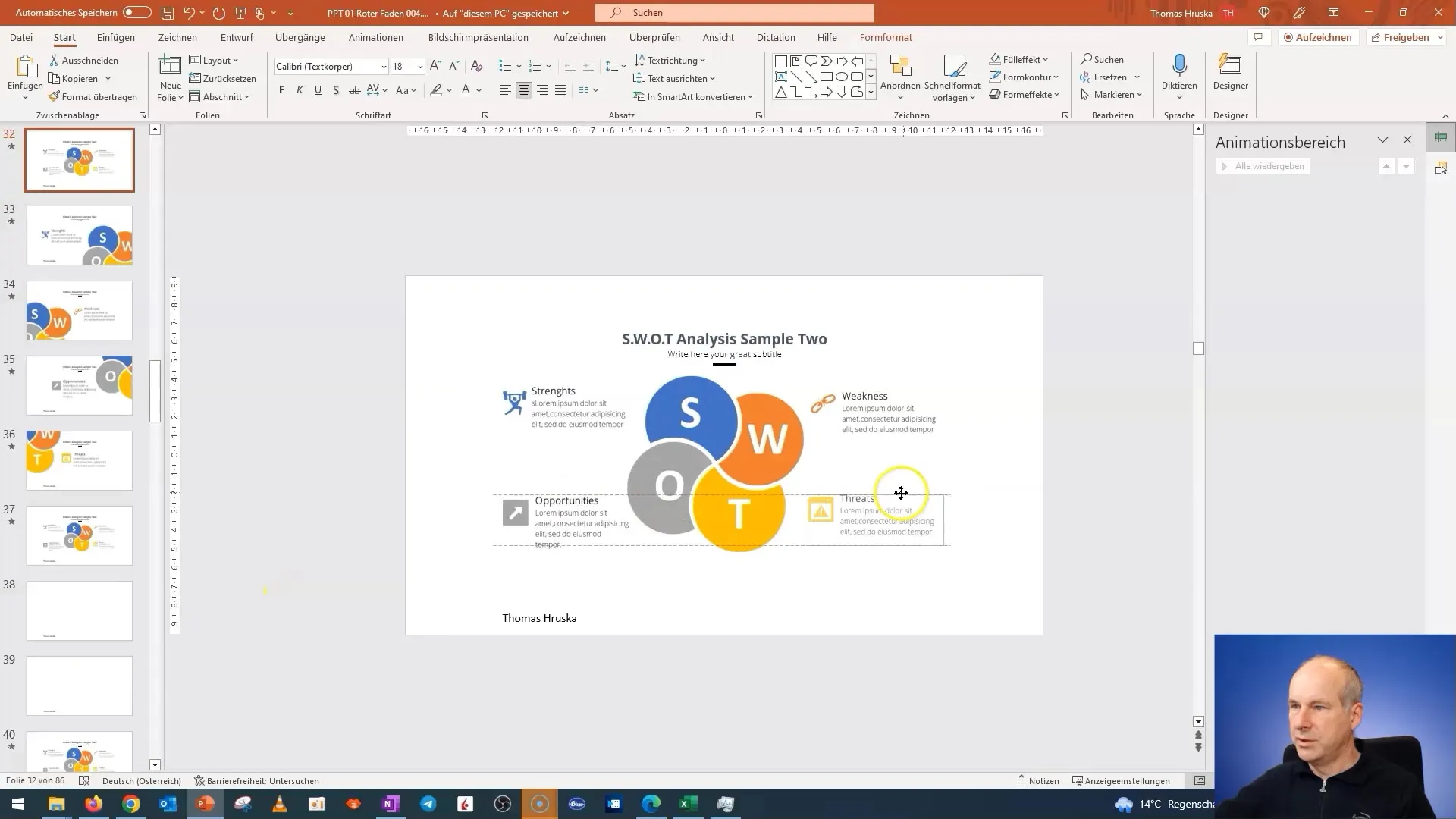Click Alle wiedergeben in Animationsbereich
The height and width of the screenshot is (819, 1456).
(1263, 166)
